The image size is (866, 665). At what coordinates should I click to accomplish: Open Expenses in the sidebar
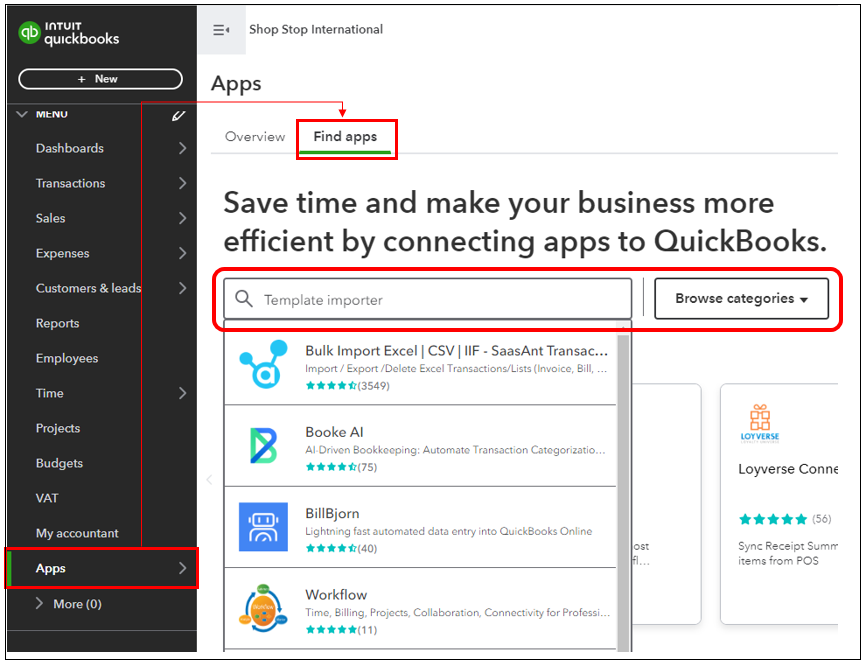pos(62,253)
